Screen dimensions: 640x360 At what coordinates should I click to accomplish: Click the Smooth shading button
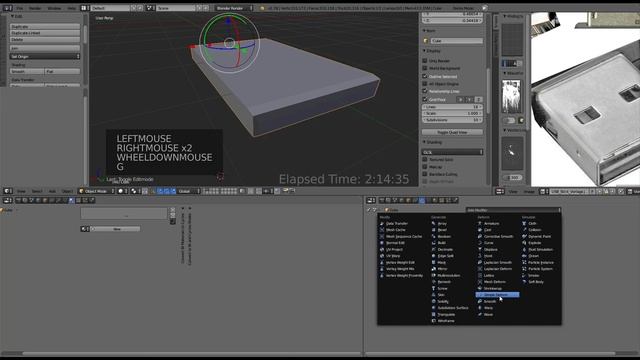point(27,71)
